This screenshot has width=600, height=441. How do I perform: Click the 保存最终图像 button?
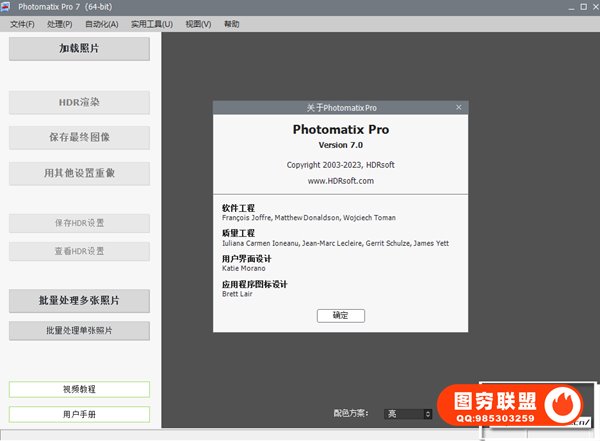coord(79,137)
